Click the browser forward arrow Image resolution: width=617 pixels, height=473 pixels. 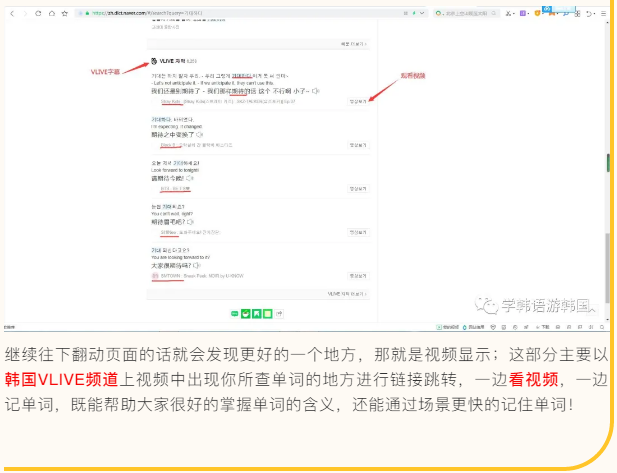click(x=25, y=13)
